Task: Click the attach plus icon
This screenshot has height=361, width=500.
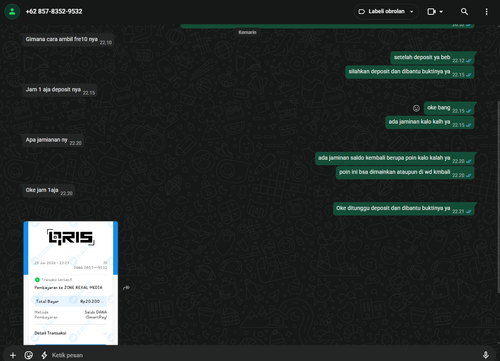Action: click(x=13, y=355)
